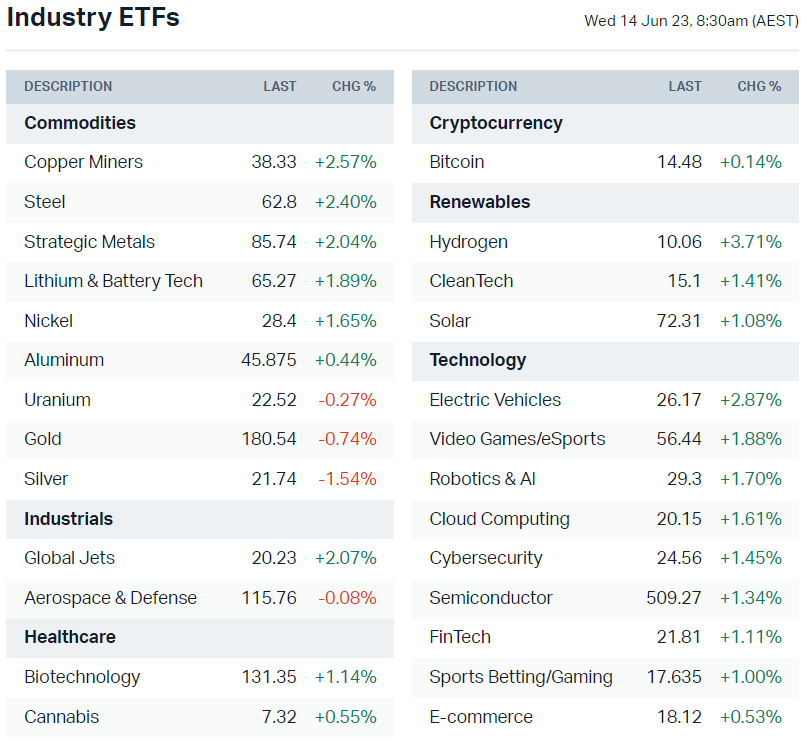807x741 pixels.
Task: Select the Gold ETF row
Action: tap(43, 439)
